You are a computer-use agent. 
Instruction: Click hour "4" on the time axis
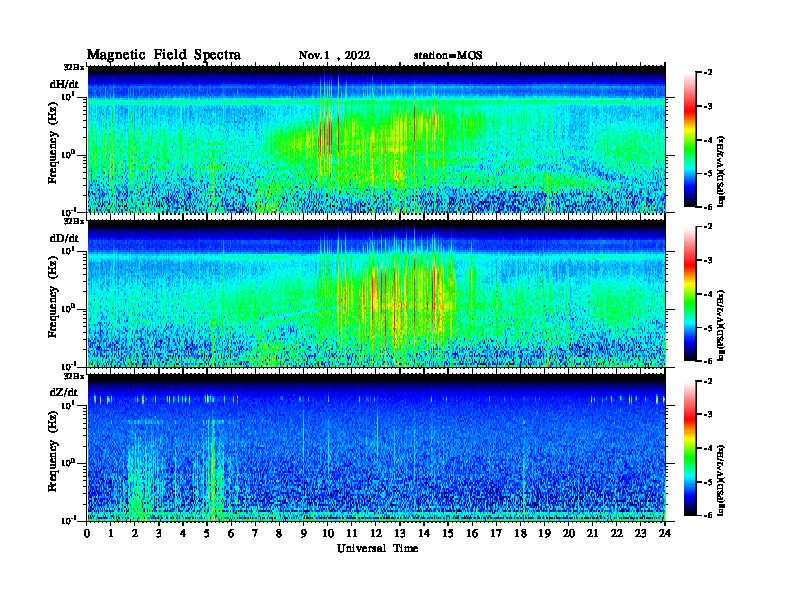pyautogui.click(x=183, y=533)
